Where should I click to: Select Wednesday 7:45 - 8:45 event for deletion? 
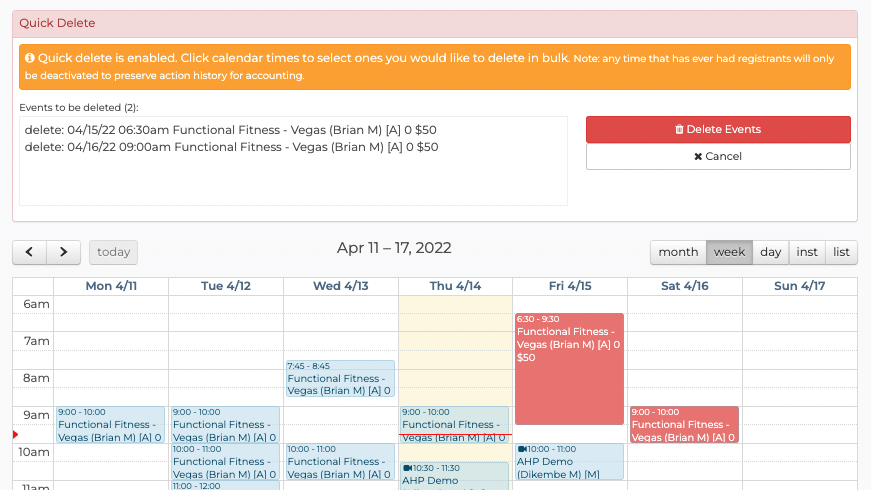(x=341, y=378)
